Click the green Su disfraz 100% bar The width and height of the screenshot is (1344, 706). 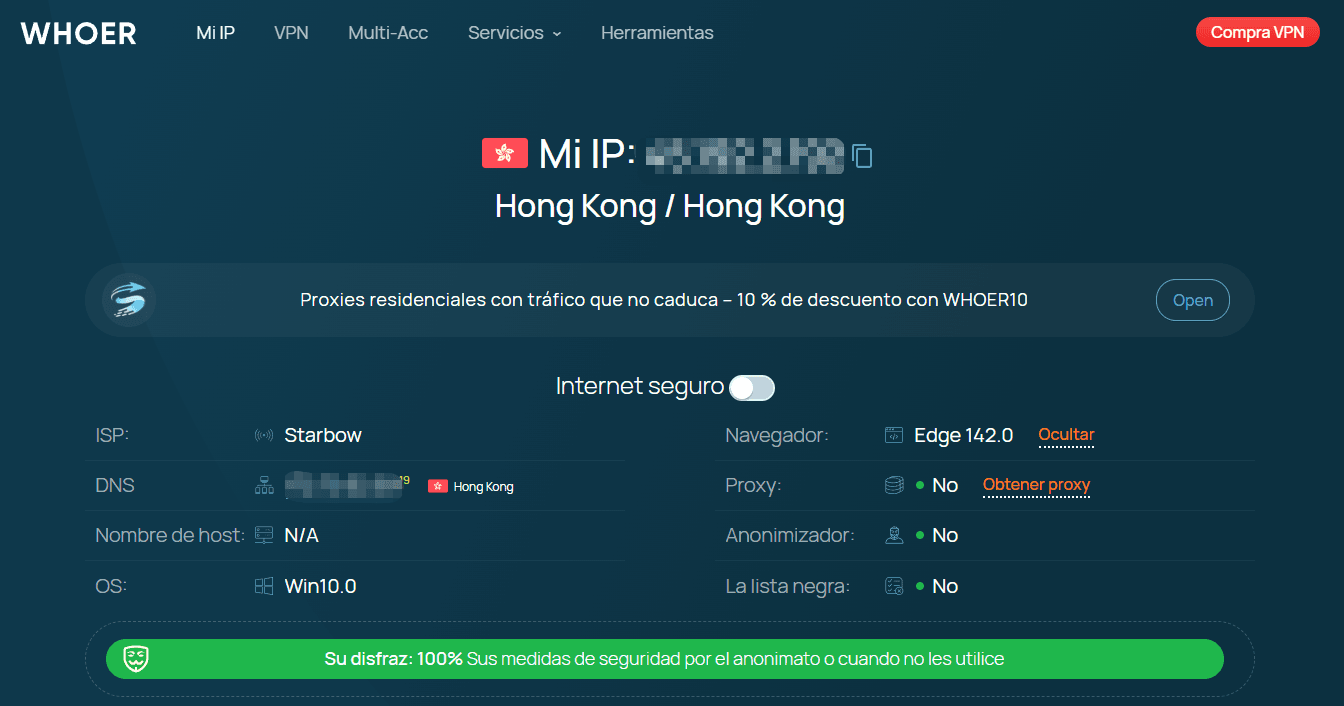664,659
